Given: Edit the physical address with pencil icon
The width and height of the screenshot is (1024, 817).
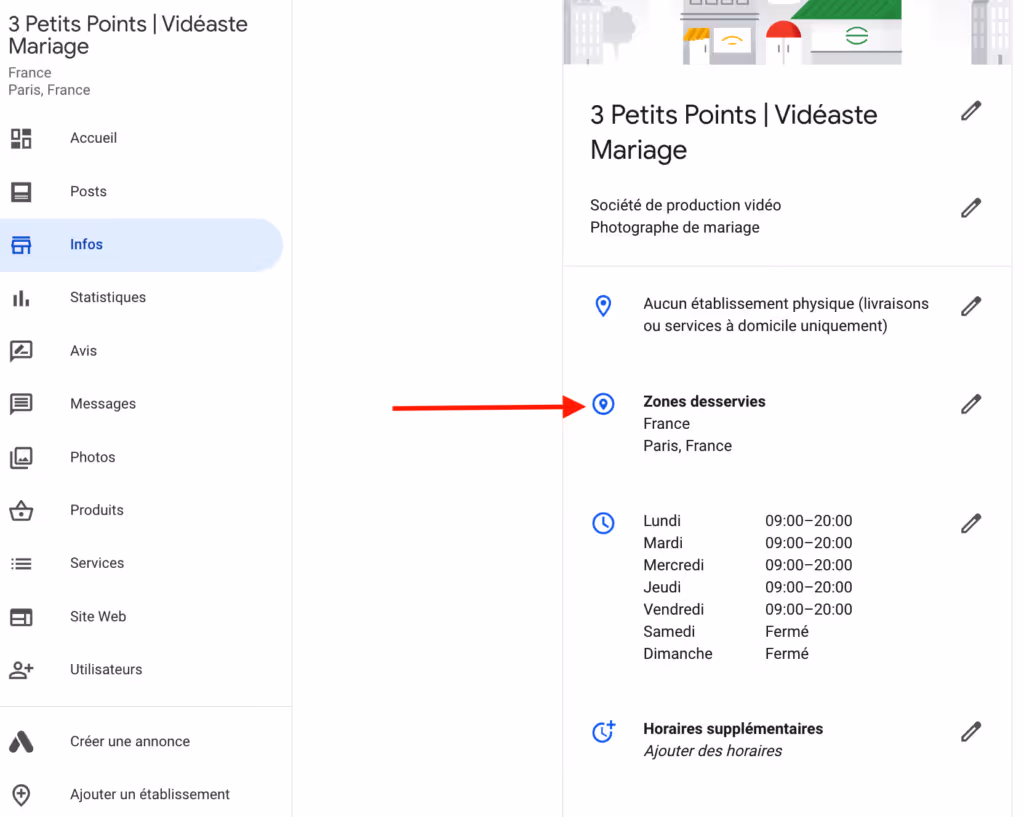Looking at the screenshot, I should (x=971, y=306).
